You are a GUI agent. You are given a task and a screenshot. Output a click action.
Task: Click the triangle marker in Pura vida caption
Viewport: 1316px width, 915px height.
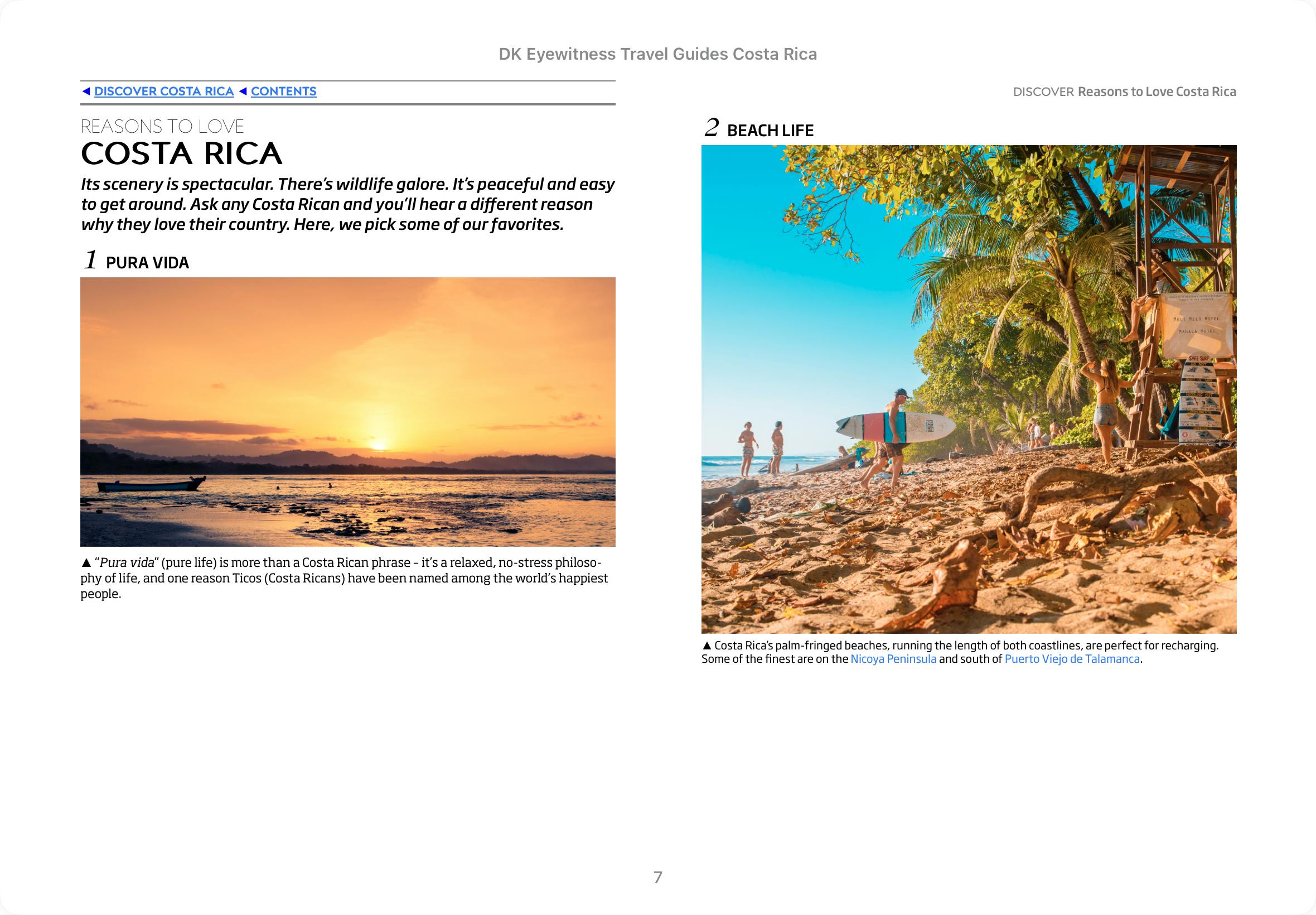tap(86, 563)
